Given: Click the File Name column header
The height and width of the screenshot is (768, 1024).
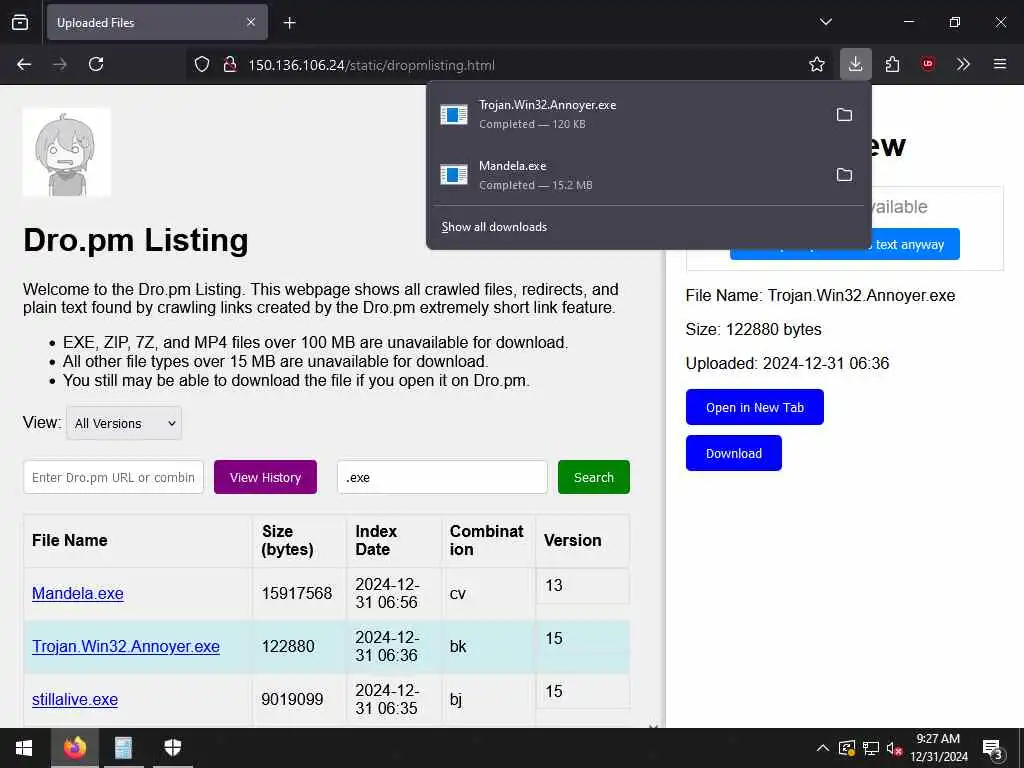Looking at the screenshot, I should (x=138, y=541).
